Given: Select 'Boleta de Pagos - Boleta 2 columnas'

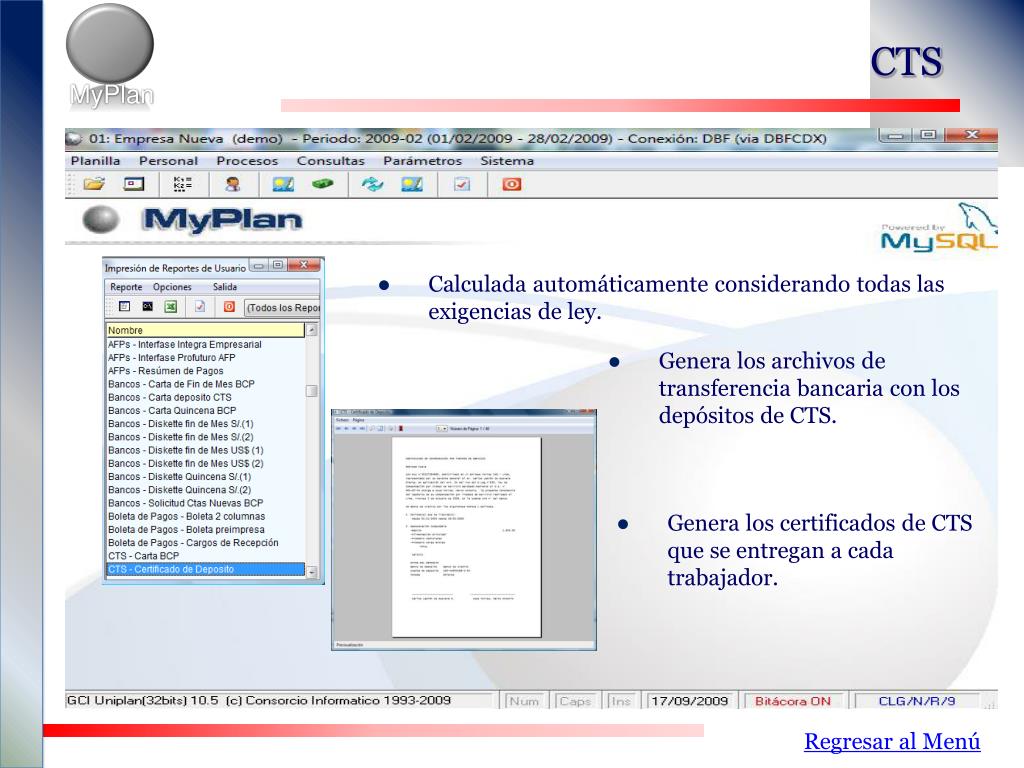Looking at the screenshot, I should 205,516.
